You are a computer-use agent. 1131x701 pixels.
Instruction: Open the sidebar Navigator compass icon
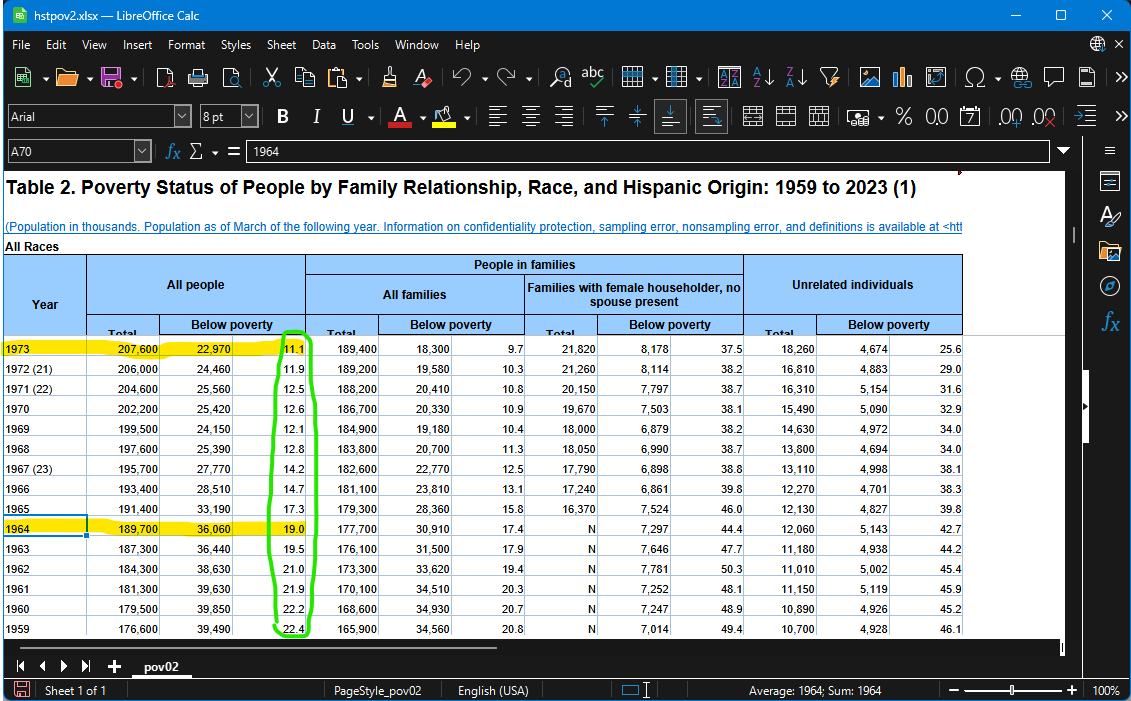pos(1109,286)
